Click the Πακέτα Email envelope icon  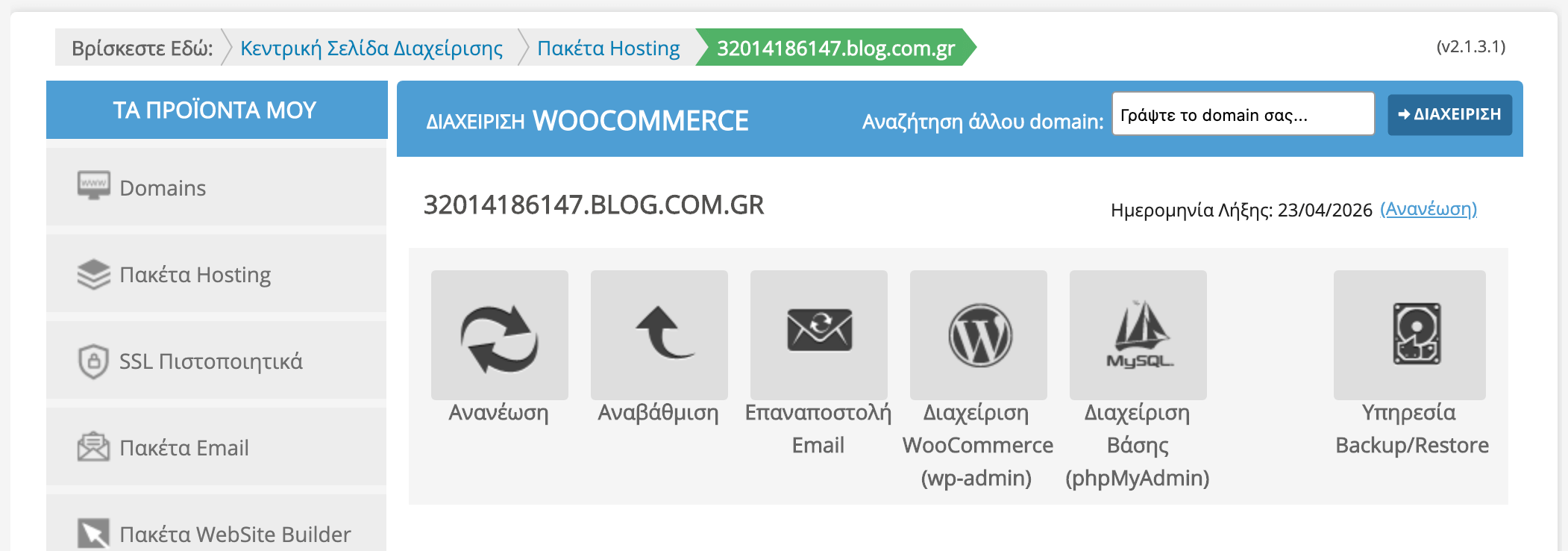pyautogui.click(x=93, y=447)
